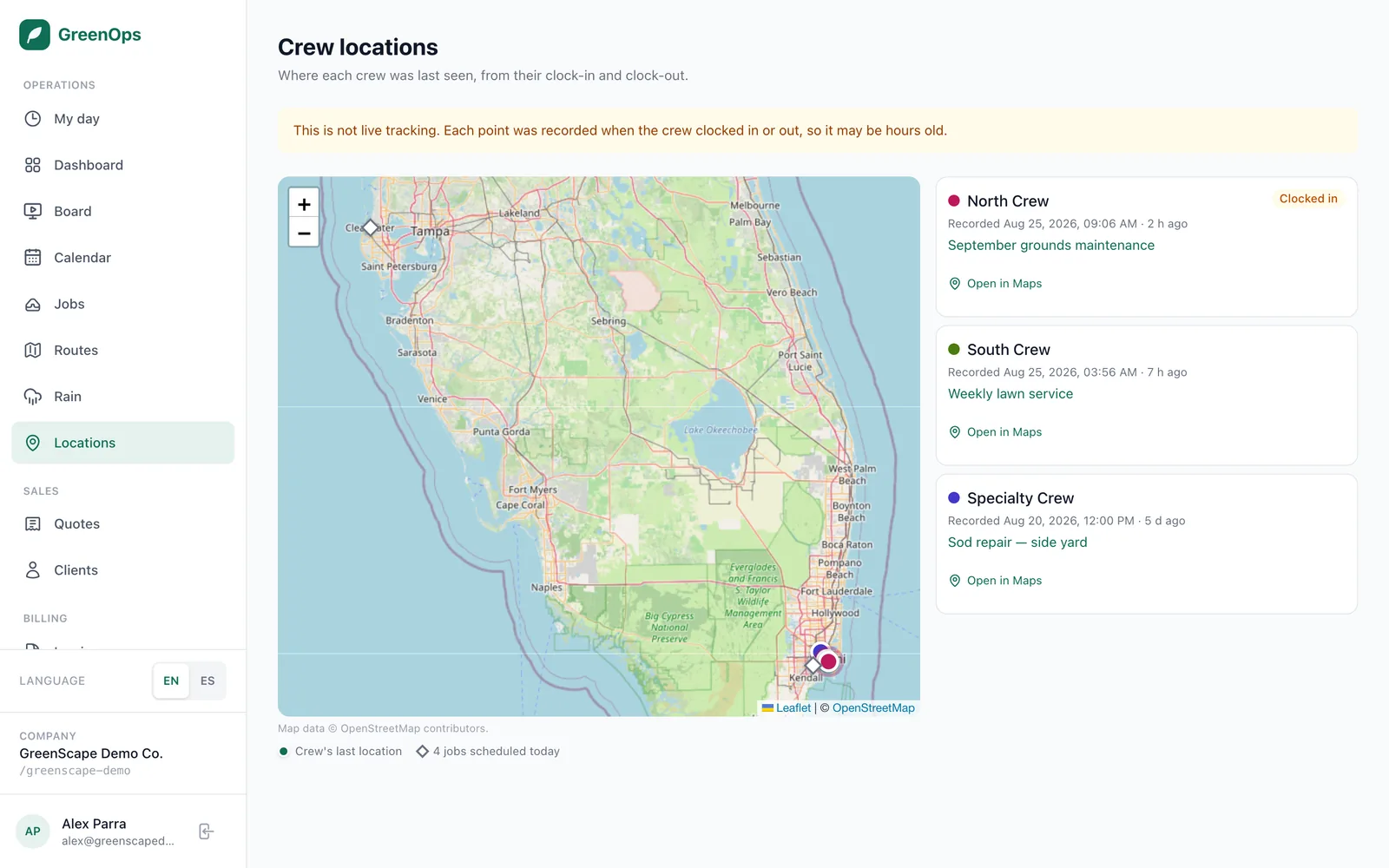Open Quotes under Sales
The height and width of the screenshot is (868, 1389).
[x=122, y=523]
